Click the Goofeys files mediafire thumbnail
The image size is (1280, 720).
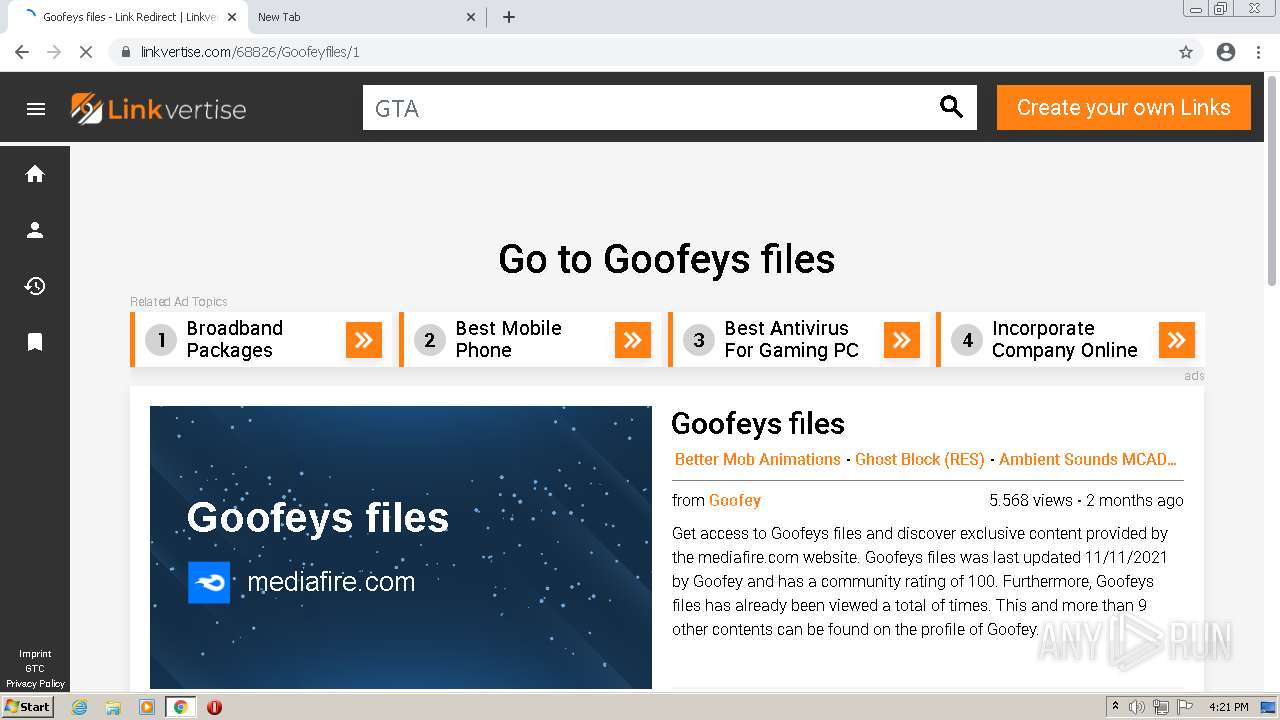[x=401, y=547]
